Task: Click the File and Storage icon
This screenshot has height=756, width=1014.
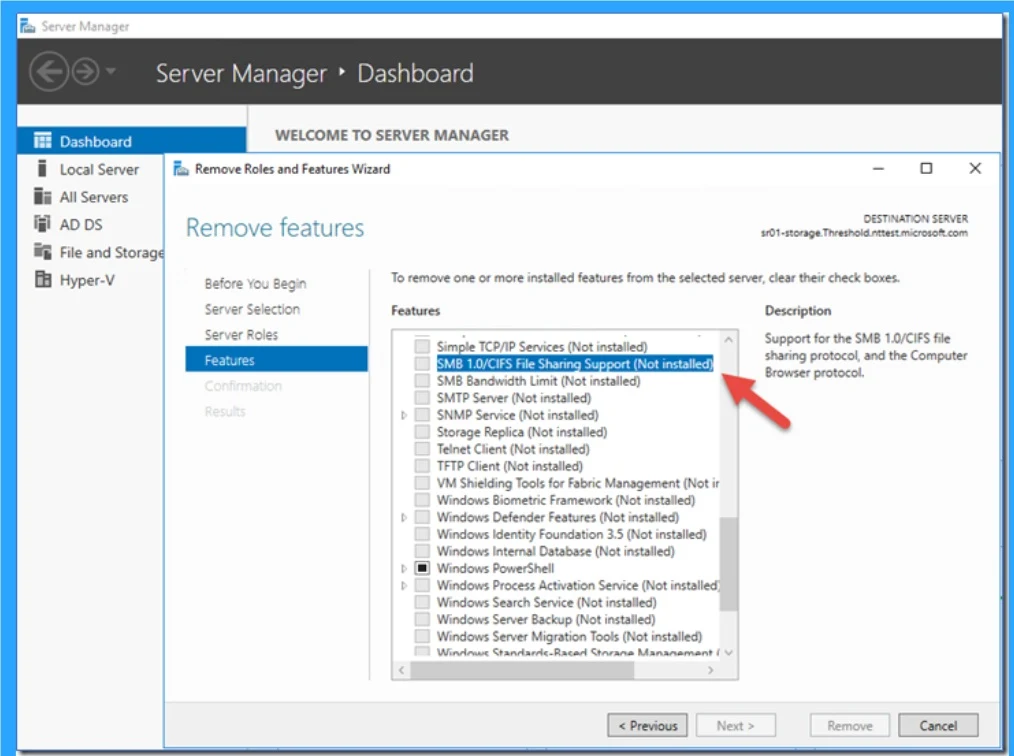Action: click(x=42, y=252)
